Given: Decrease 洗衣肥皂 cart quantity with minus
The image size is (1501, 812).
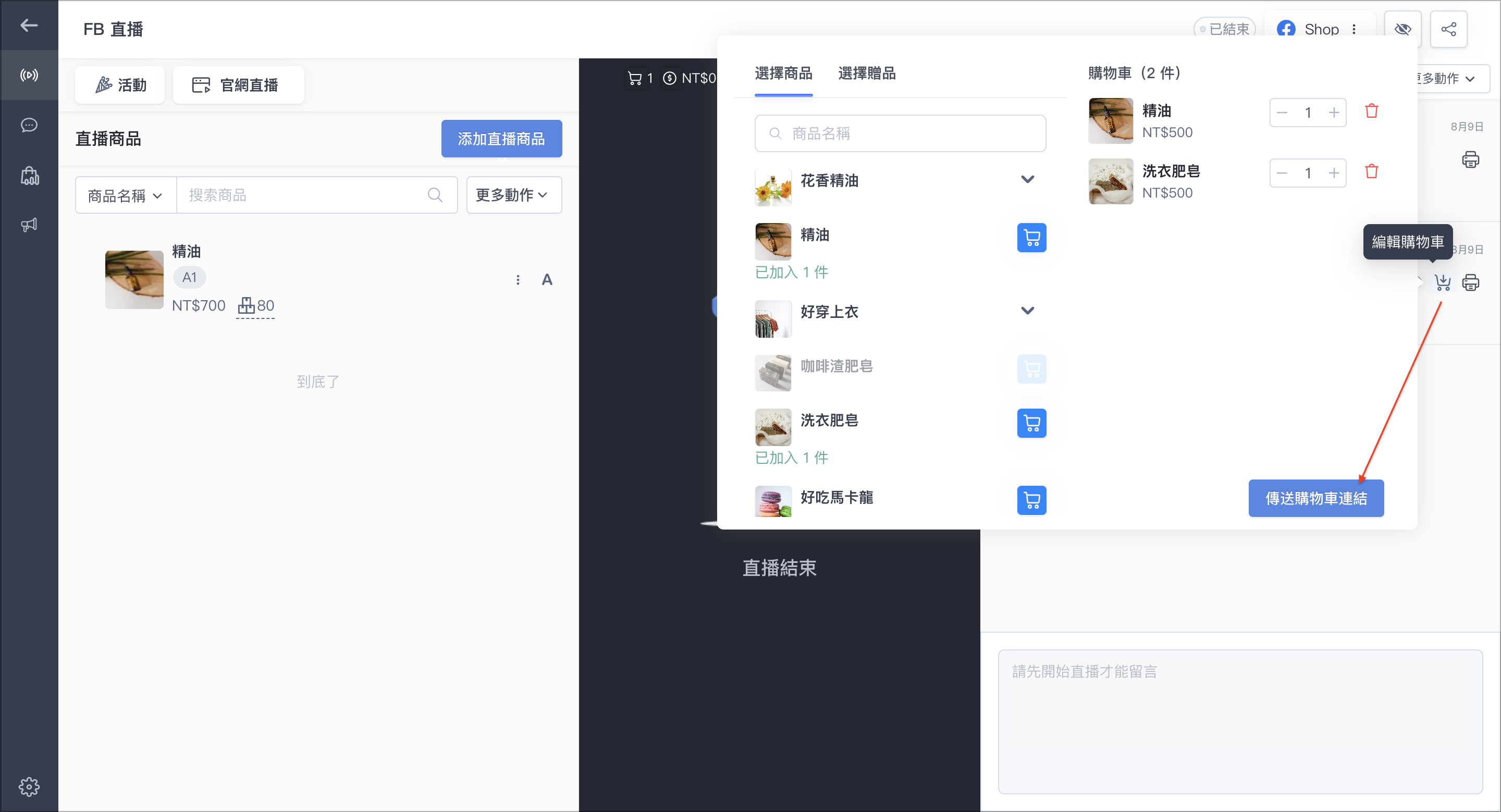Looking at the screenshot, I should [1282, 173].
